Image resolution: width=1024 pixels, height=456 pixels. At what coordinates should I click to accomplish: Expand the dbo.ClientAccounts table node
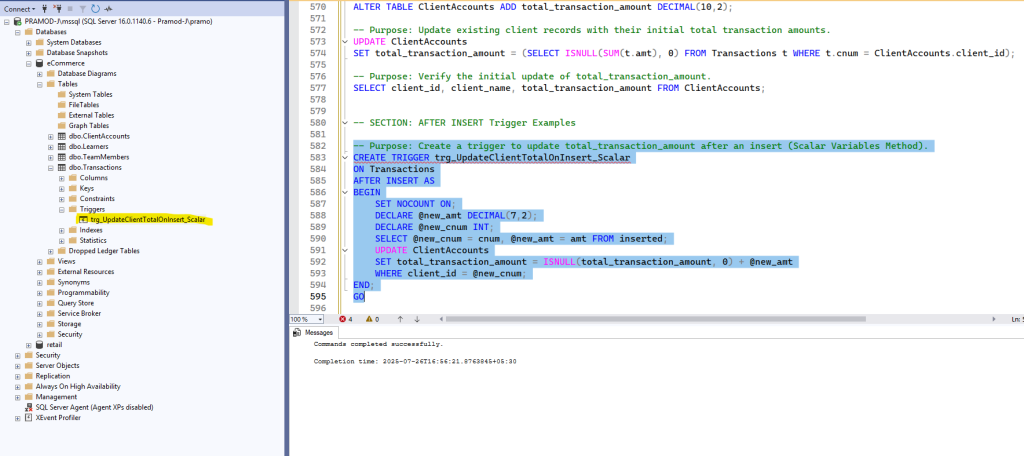(51, 137)
